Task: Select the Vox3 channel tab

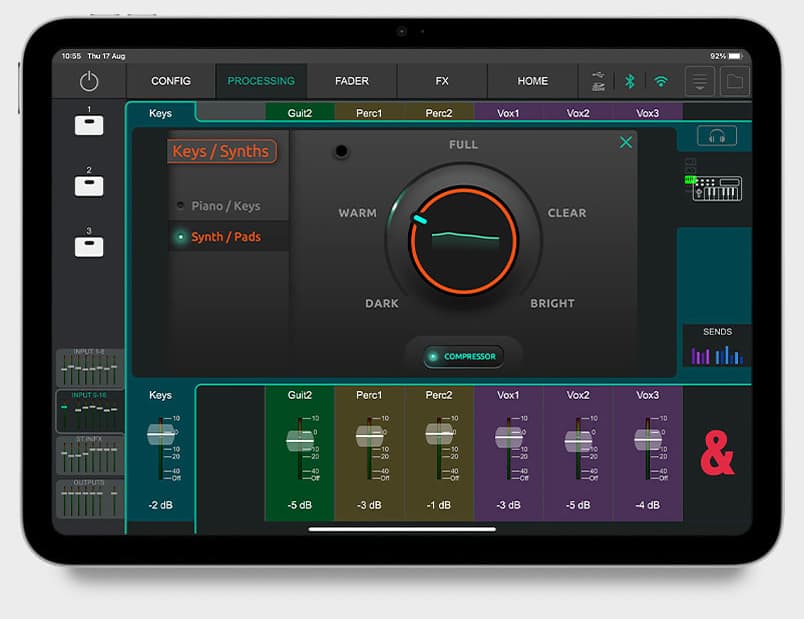Action: pos(648,113)
